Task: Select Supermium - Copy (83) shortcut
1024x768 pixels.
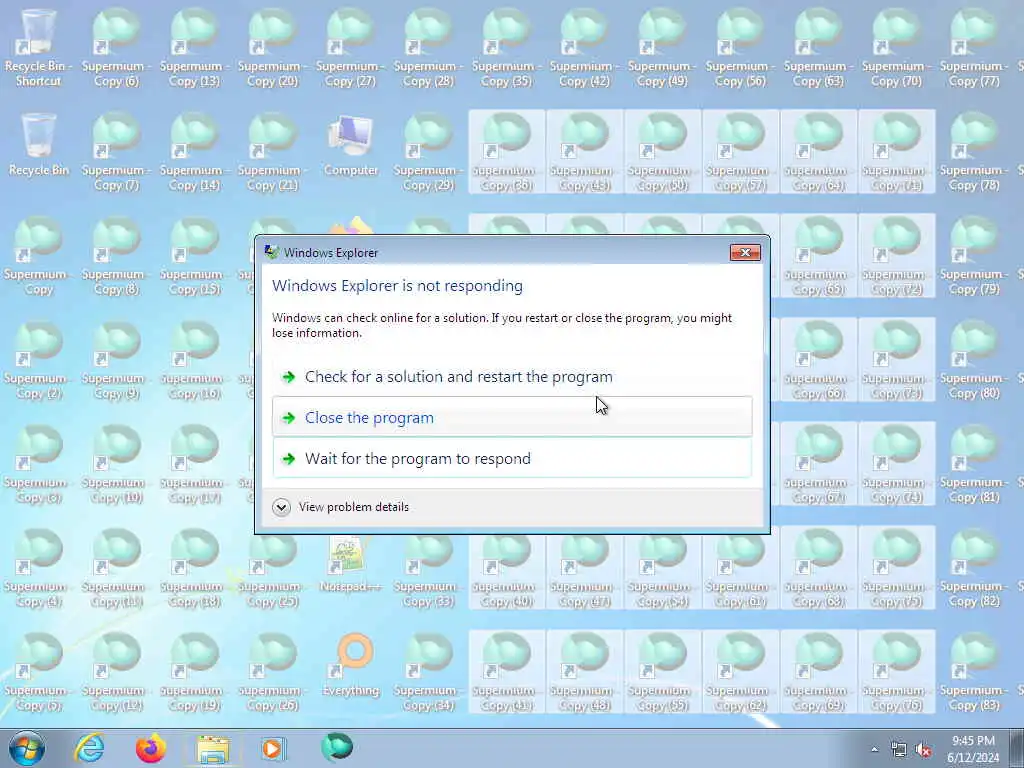Action: click(974, 672)
